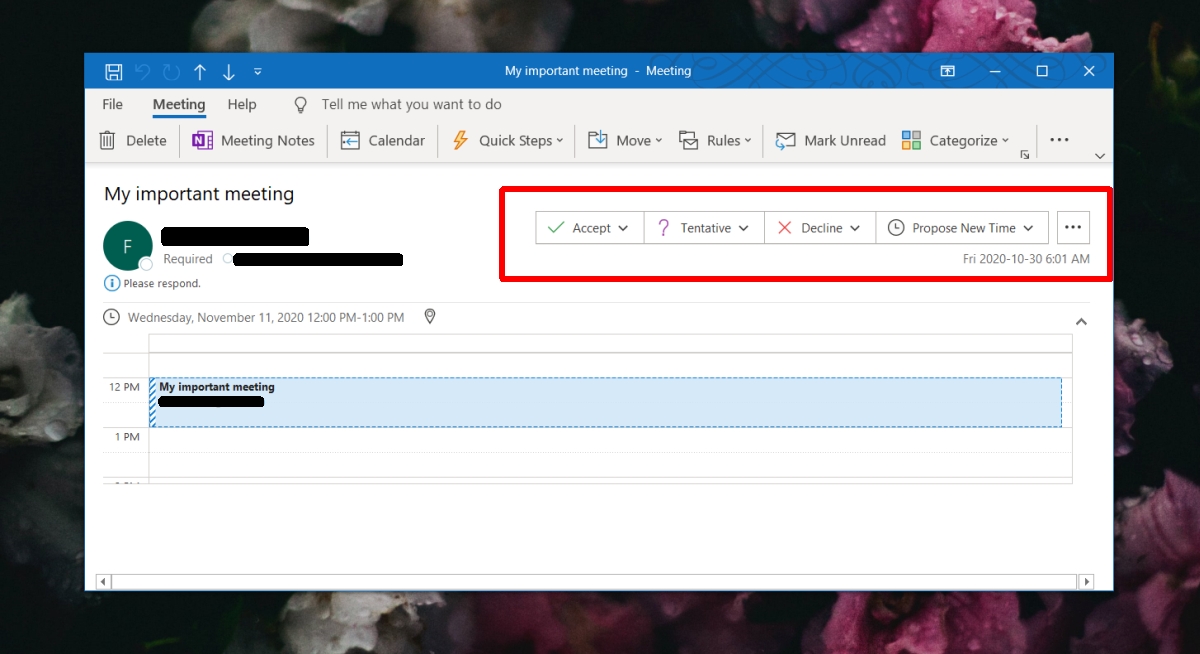
Task: Open the Categorize color menu
Action: (956, 141)
